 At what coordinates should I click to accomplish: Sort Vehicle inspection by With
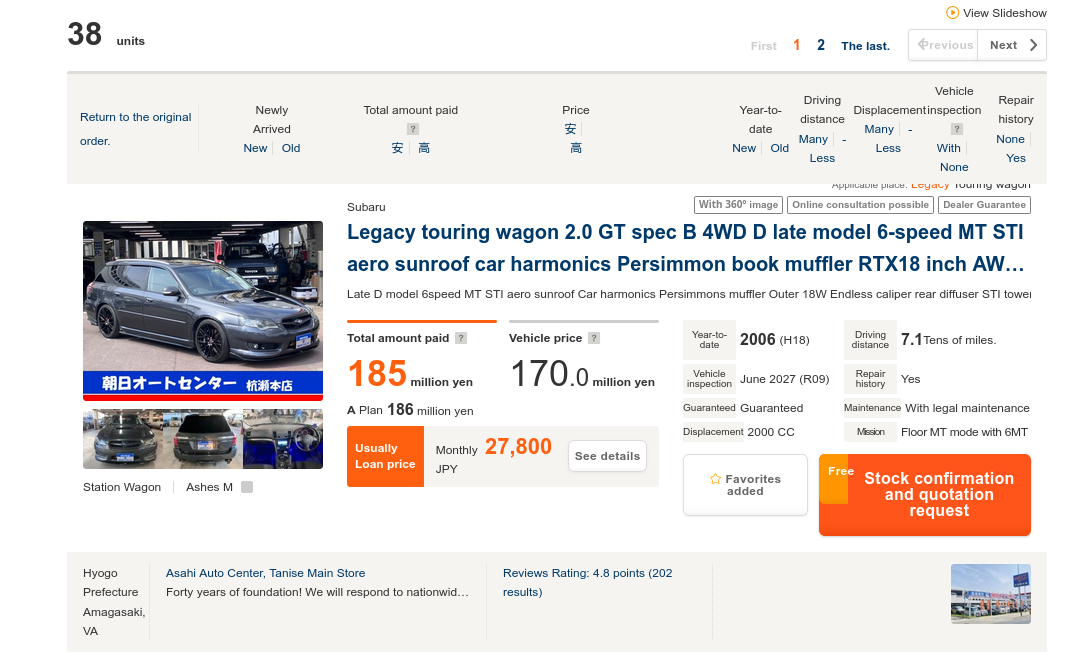[948, 148]
